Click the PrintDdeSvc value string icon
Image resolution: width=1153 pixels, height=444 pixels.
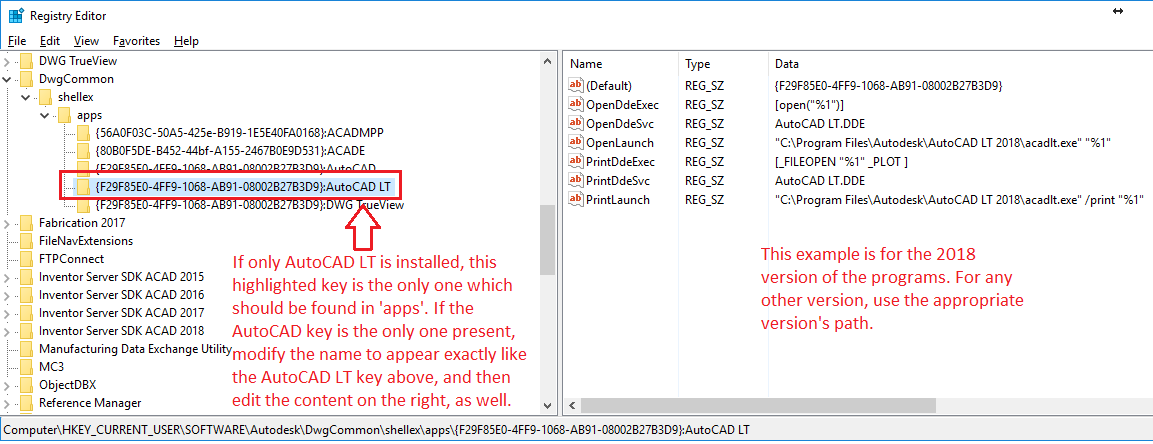tap(576, 181)
